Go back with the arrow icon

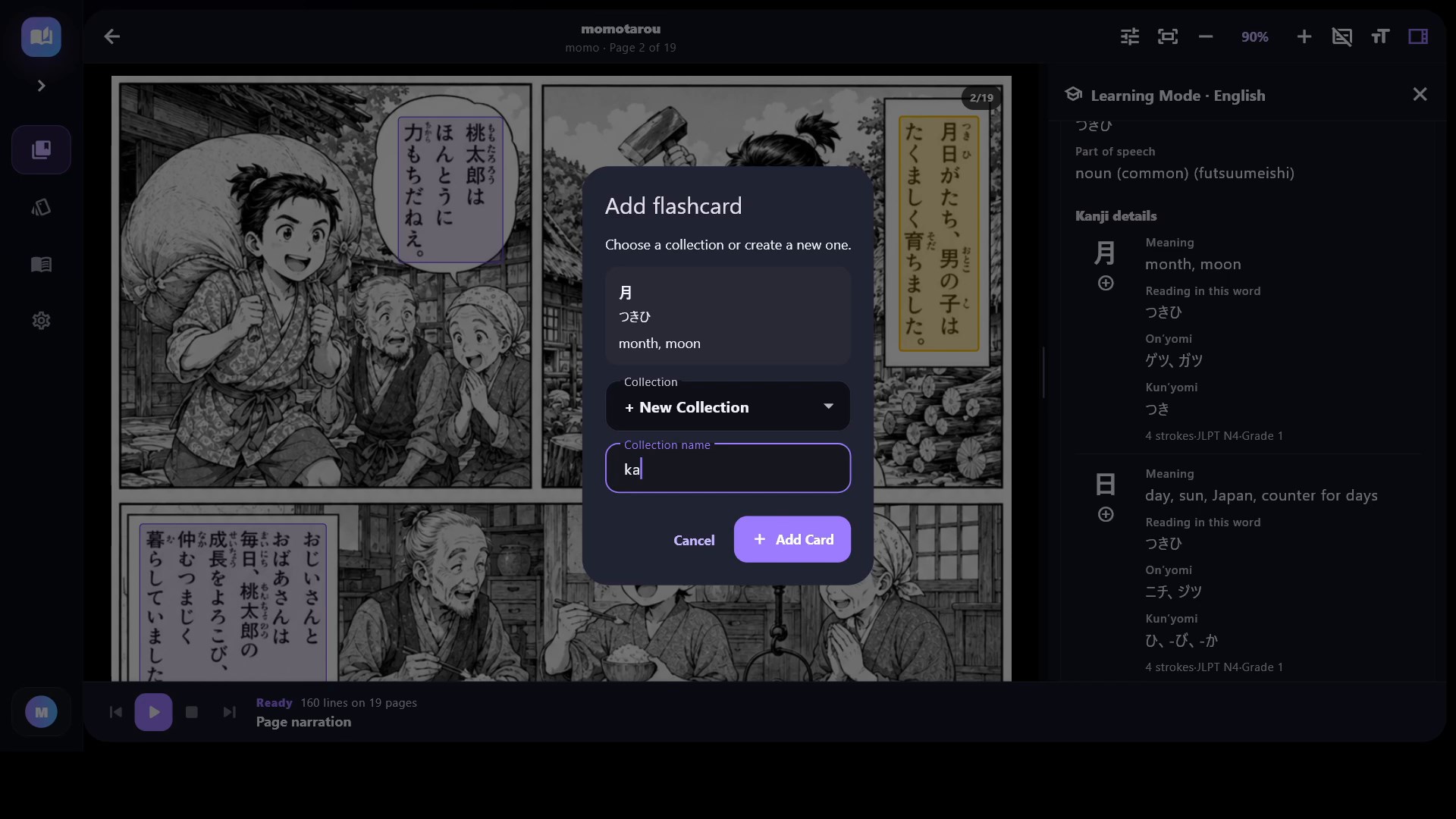click(112, 36)
